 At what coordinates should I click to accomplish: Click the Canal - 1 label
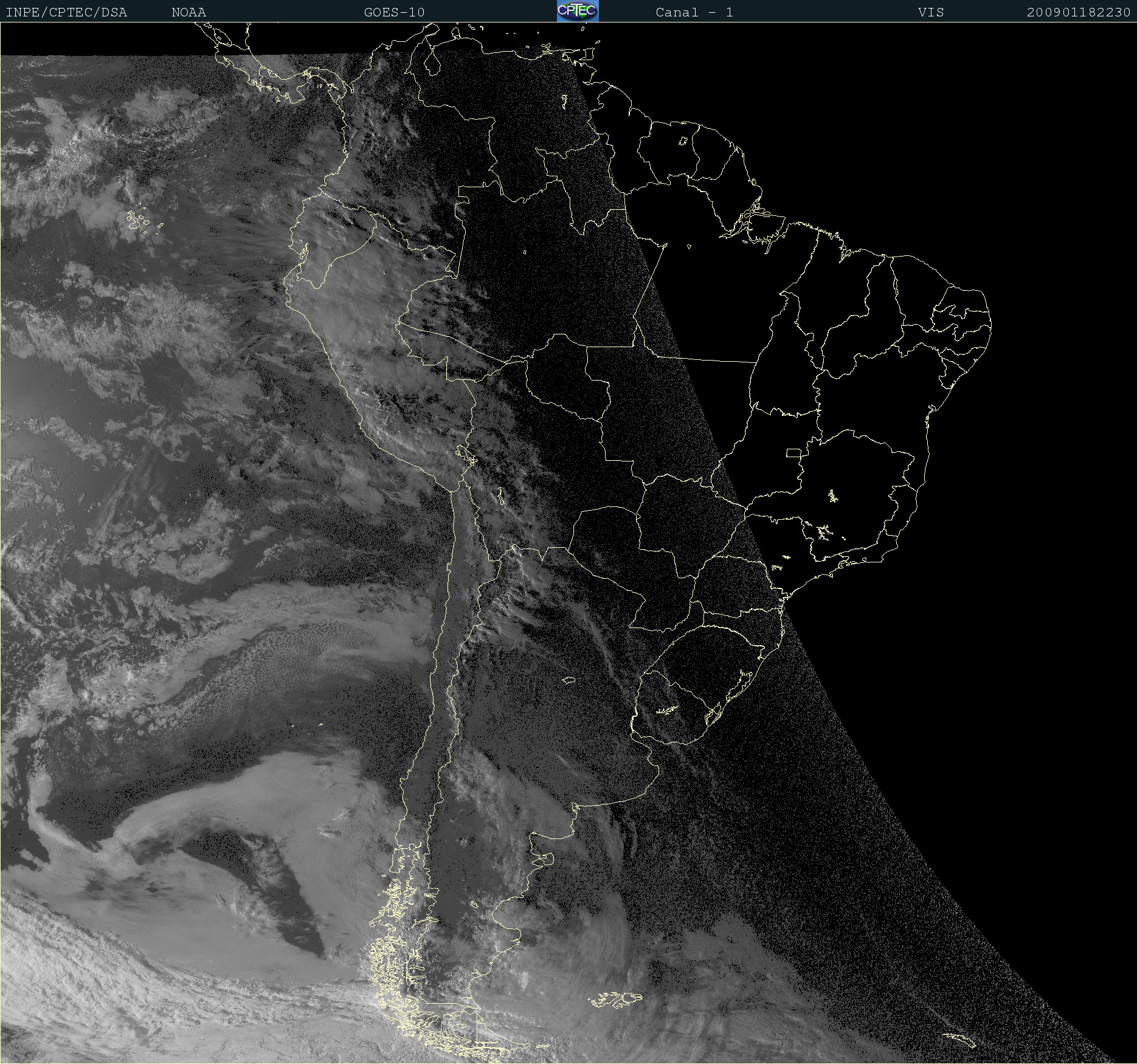pyautogui.click(x=694, y=12)
